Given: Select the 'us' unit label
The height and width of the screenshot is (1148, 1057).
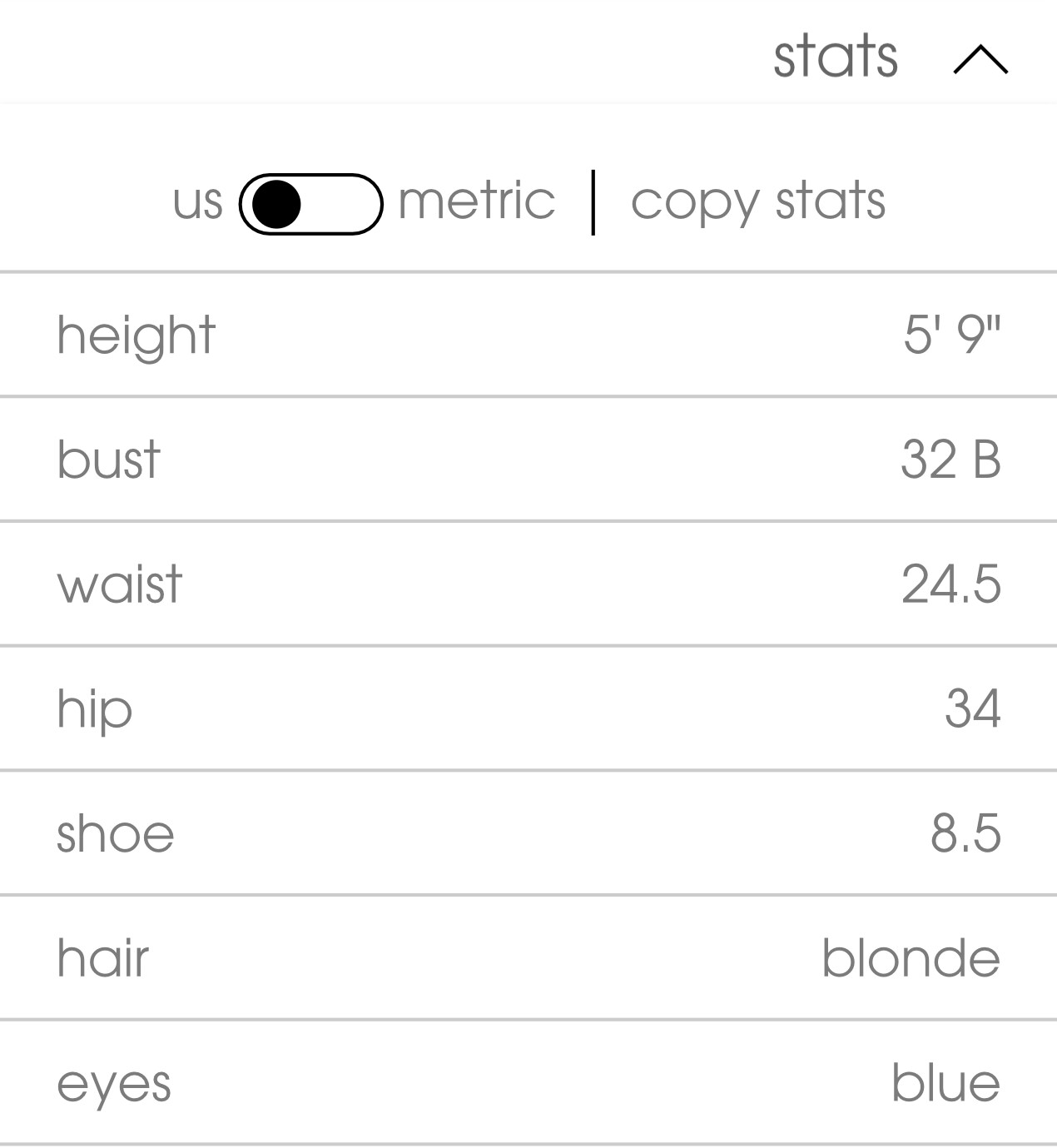Looking at the screenshot, I should pyautogui.click(x=198, y=203).
